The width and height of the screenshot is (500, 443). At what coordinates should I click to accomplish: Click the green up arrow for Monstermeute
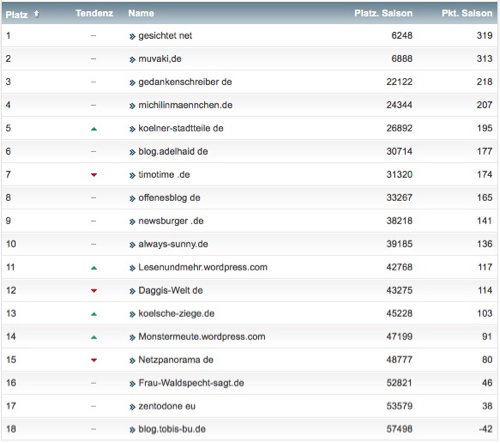tap(94, 337)
